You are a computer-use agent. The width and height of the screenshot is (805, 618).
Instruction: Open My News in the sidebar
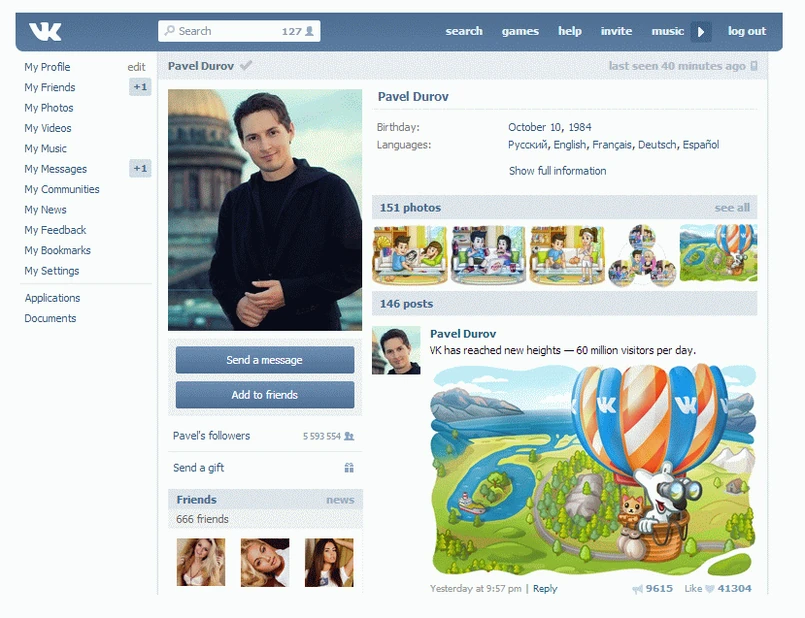(x=45, y=209)
